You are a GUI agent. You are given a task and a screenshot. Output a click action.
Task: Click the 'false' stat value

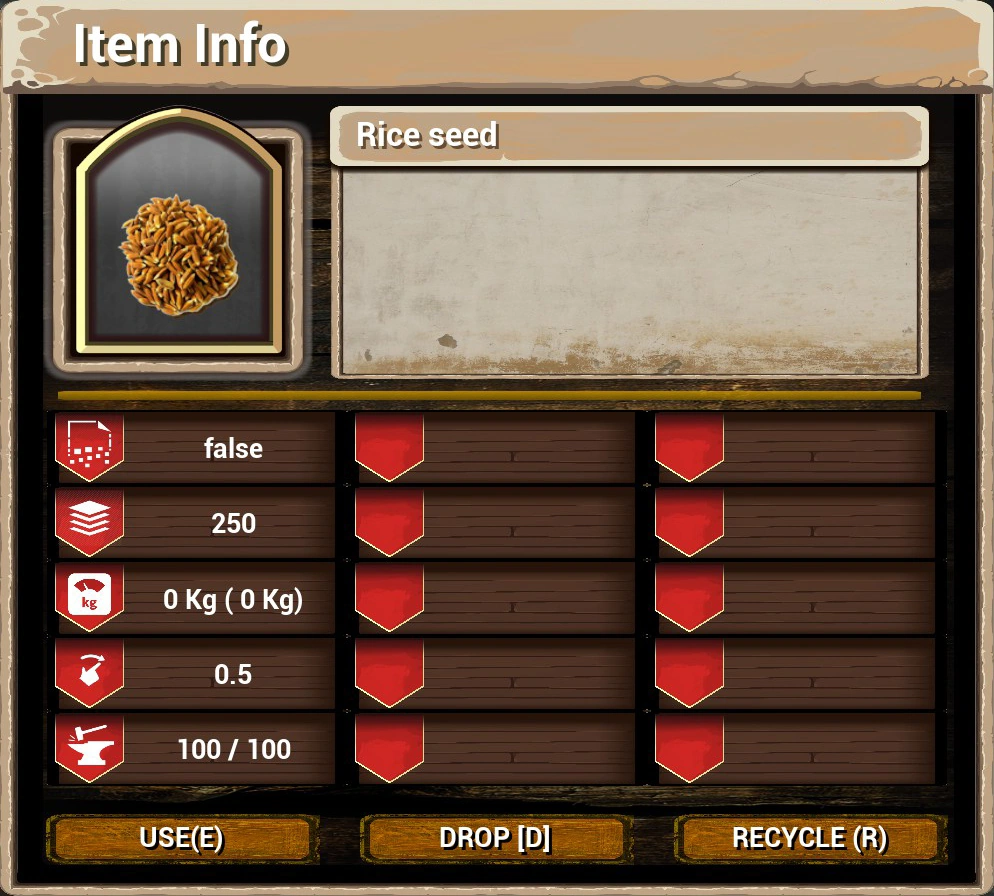233,448
